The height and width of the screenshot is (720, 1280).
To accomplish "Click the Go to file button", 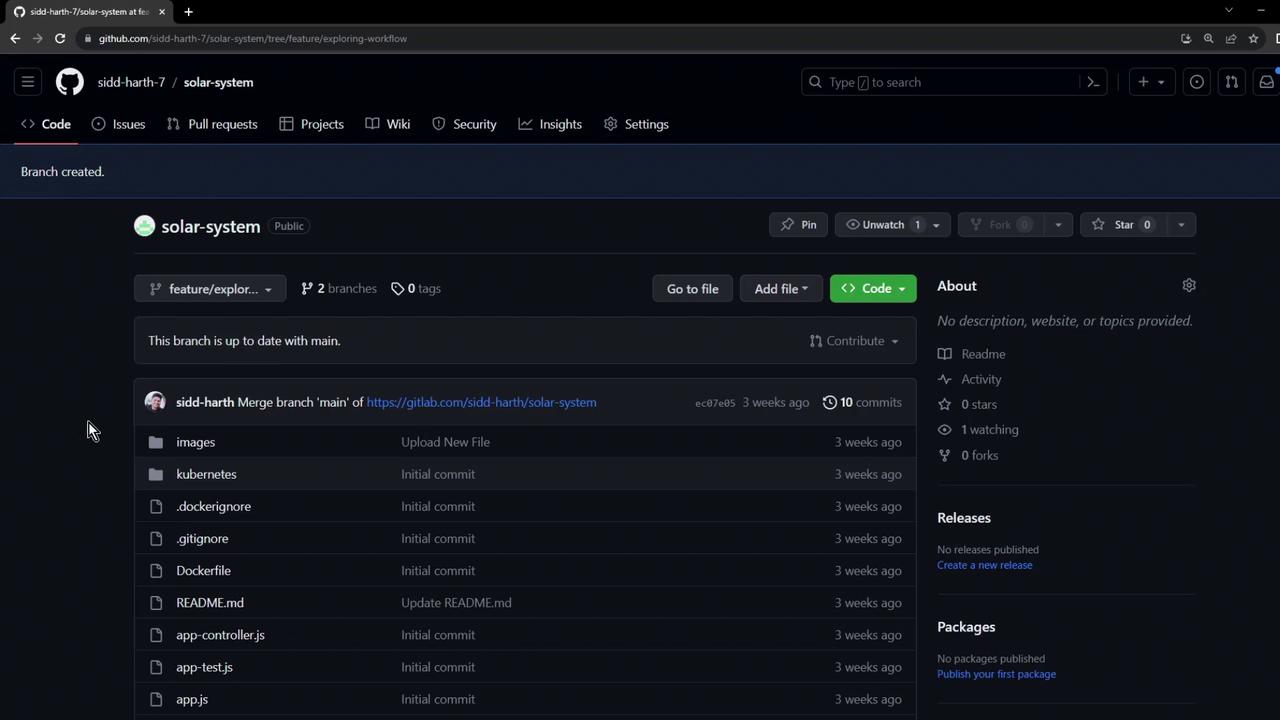I will pyautogui.click(x=693, y=289).
